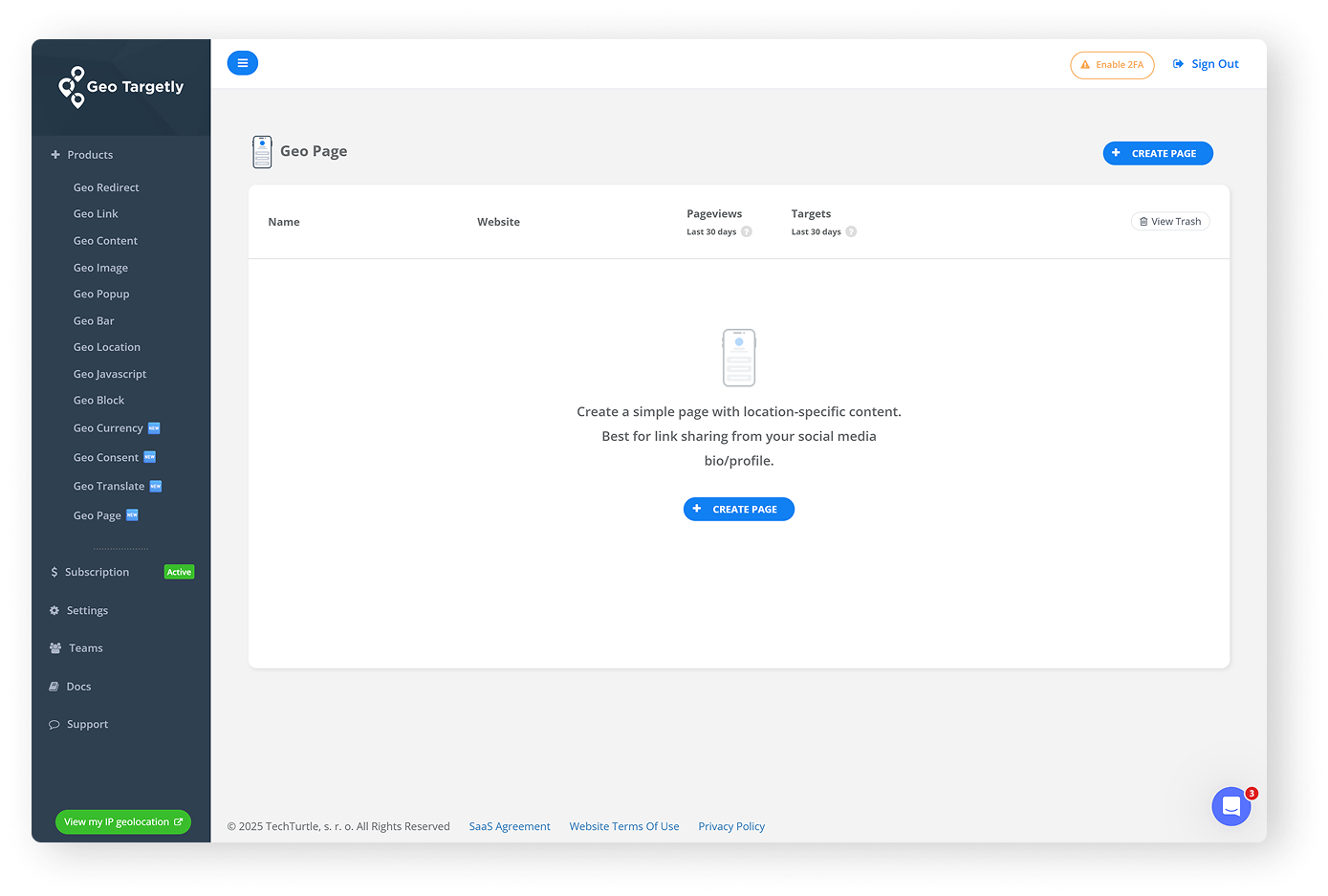Click the Geo Targetly logo
Viewport: 1328px width, 896px height.
[120, 87]
